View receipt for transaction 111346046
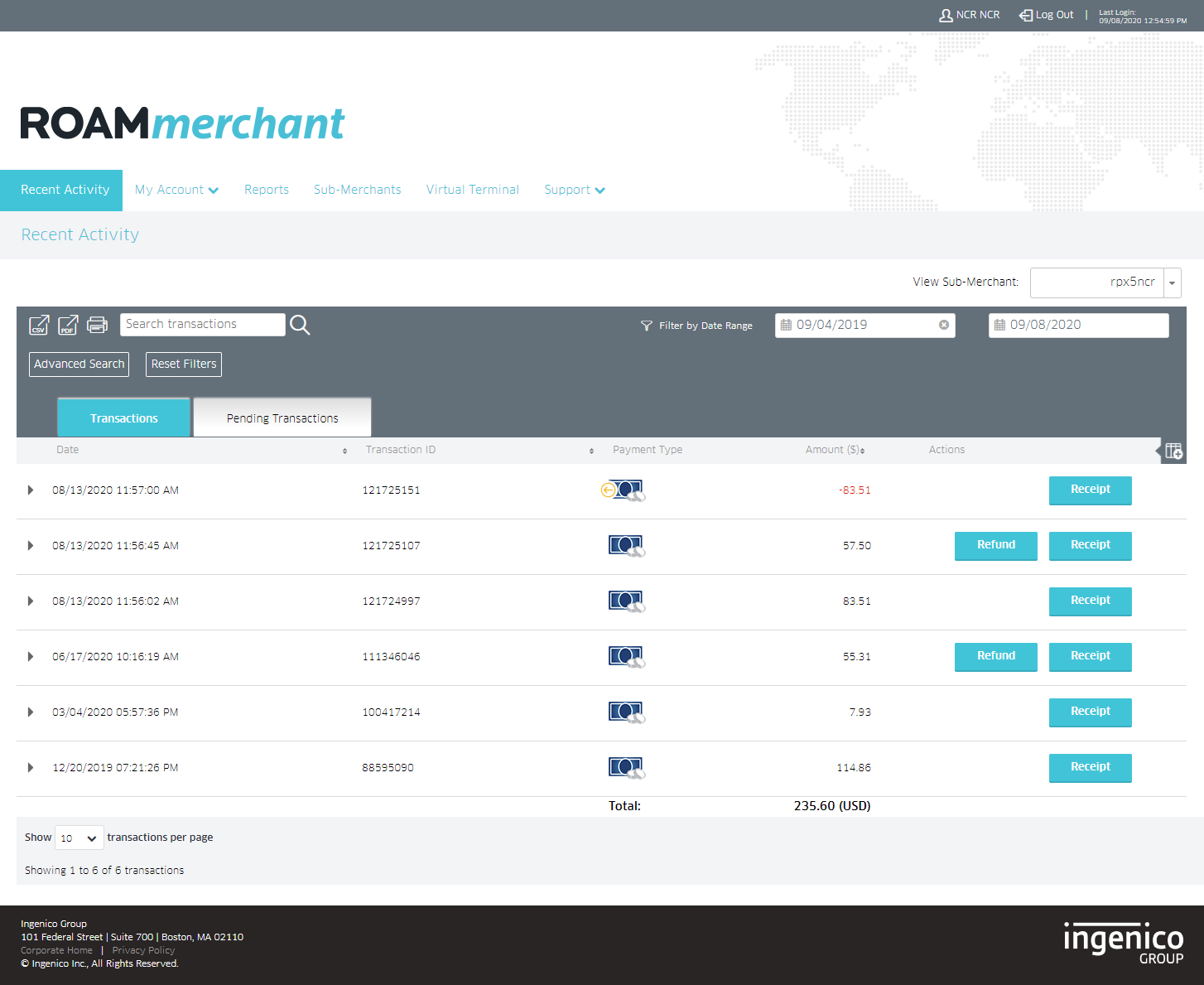 (1091, 657)
